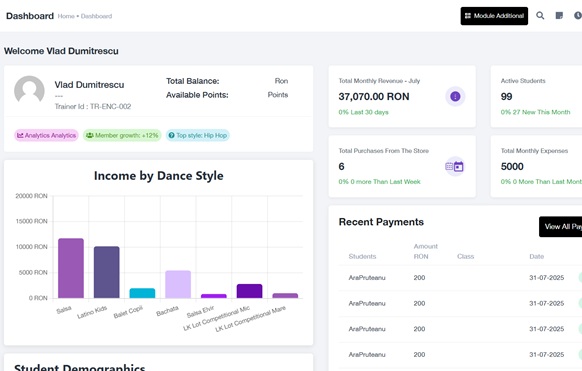Click Total Purchases From The Store label

(383, 151)
